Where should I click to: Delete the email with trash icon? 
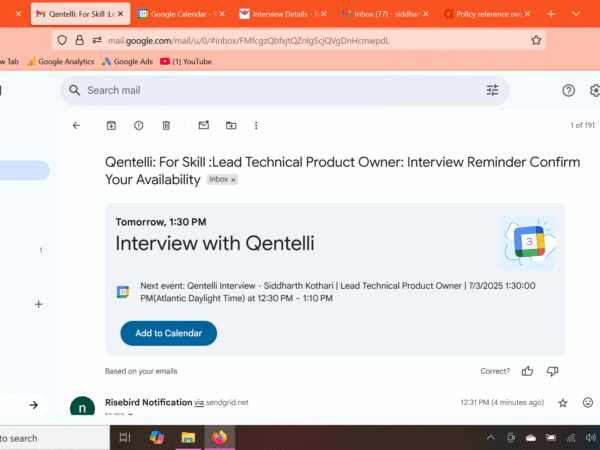[x=166, y=126]
